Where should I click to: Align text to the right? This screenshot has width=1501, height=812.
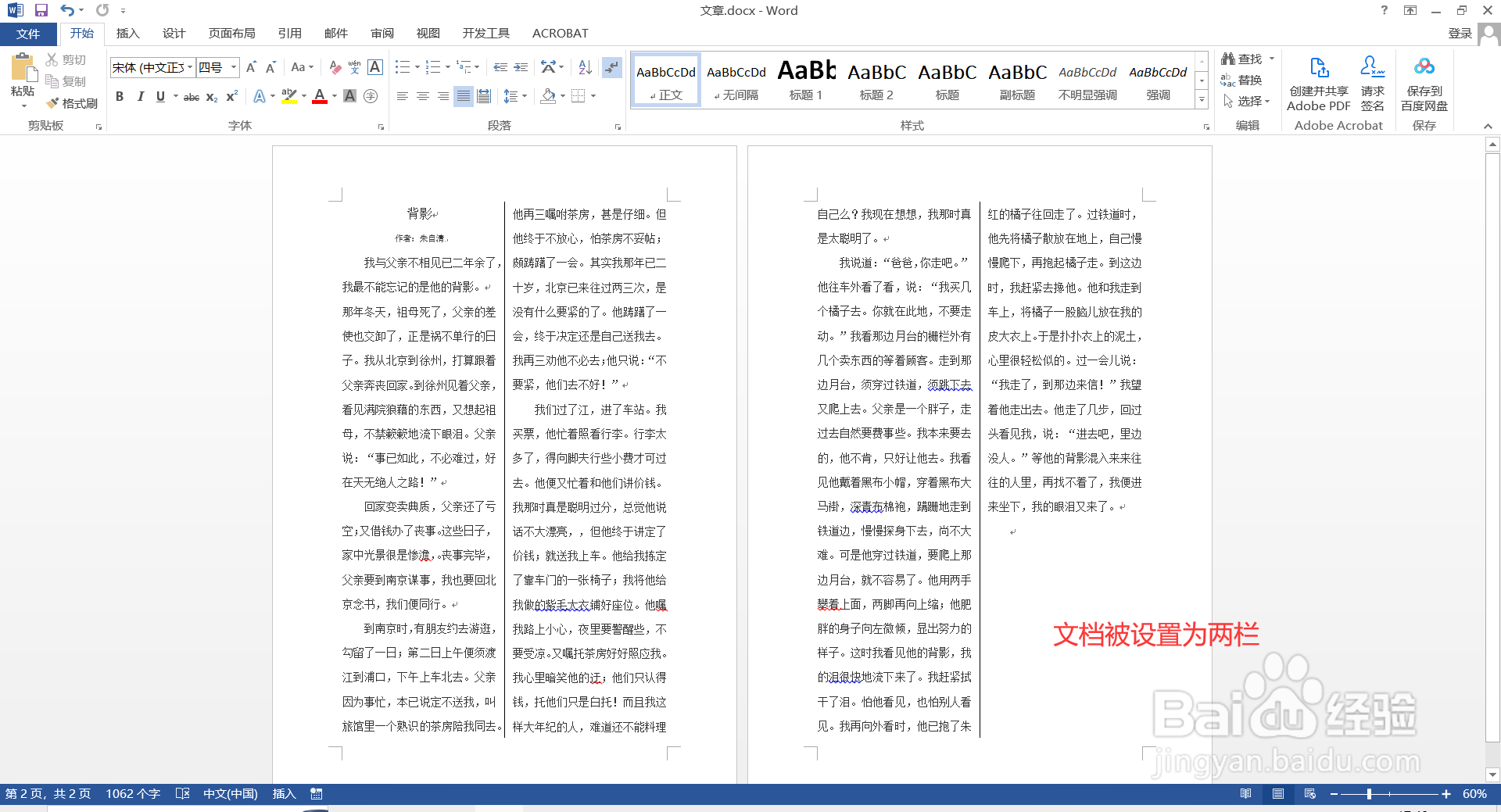(x=443, y=96)
